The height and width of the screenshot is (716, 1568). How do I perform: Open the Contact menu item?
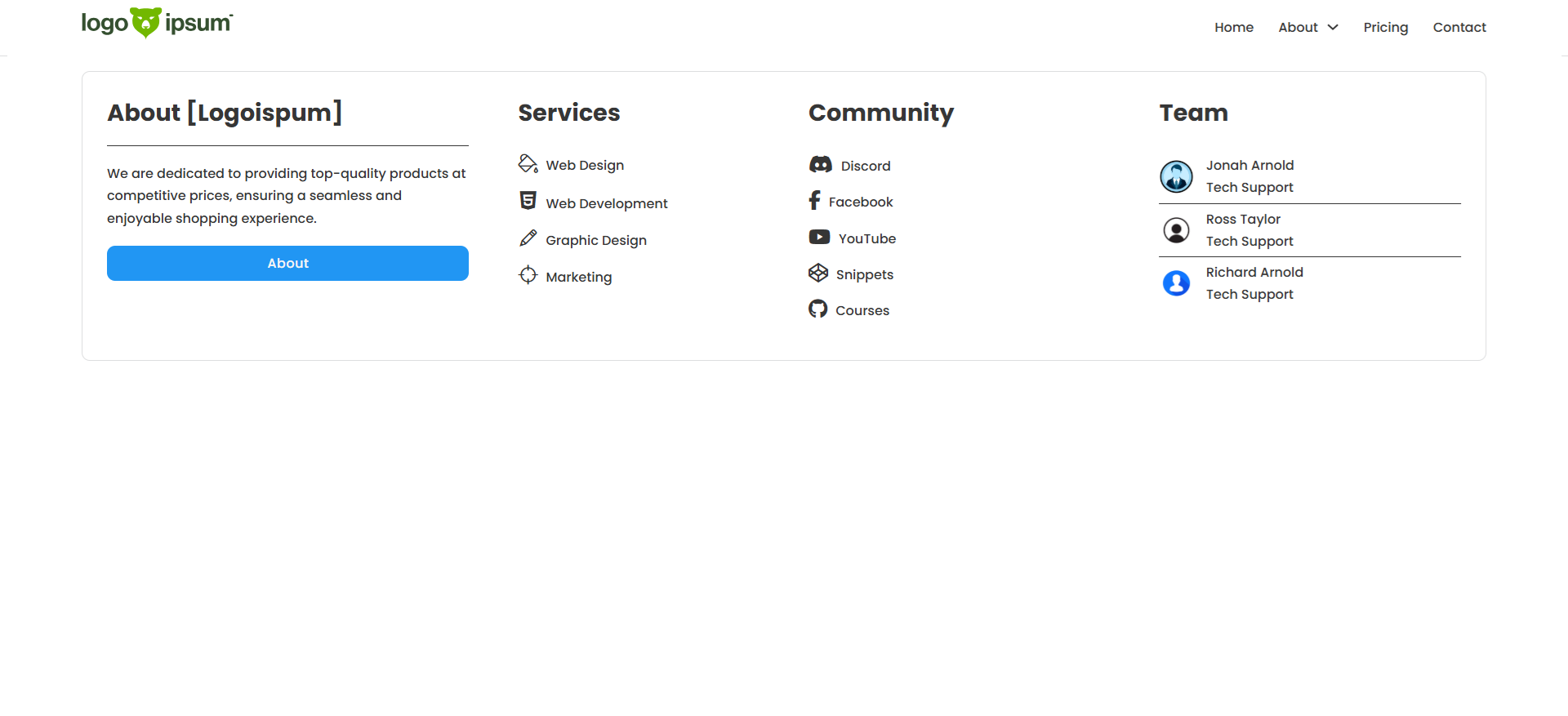[1459, 28]
